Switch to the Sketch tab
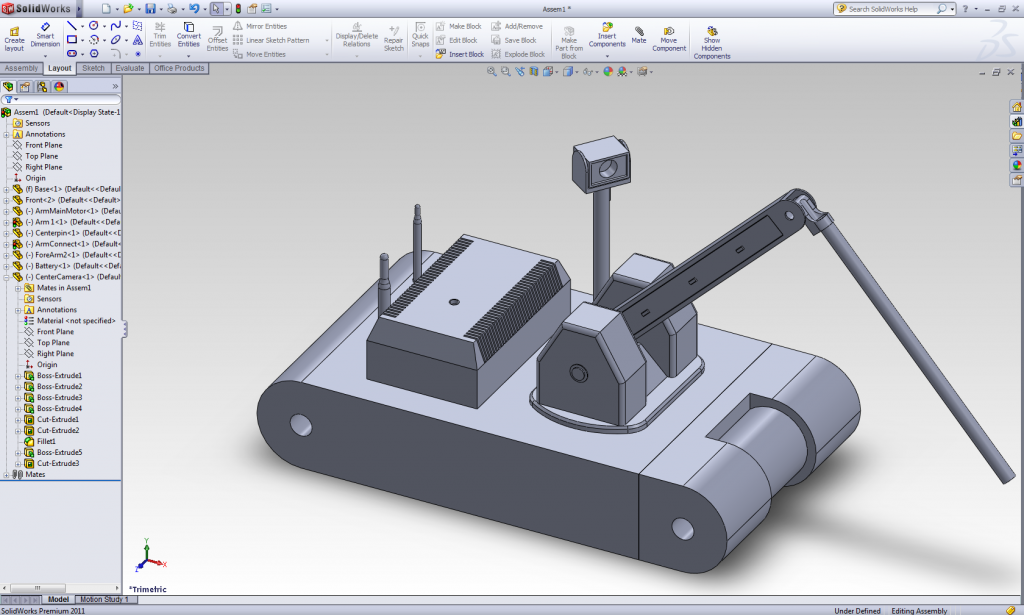Screen dimensions: 1024x615 click(x=93, y=68)
